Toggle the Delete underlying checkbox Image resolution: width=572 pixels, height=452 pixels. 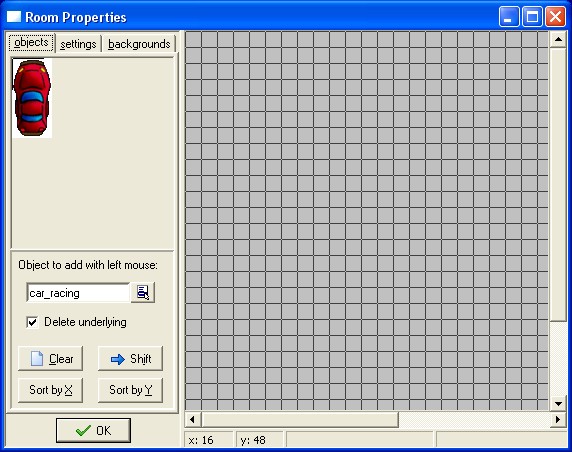point(32,322)
